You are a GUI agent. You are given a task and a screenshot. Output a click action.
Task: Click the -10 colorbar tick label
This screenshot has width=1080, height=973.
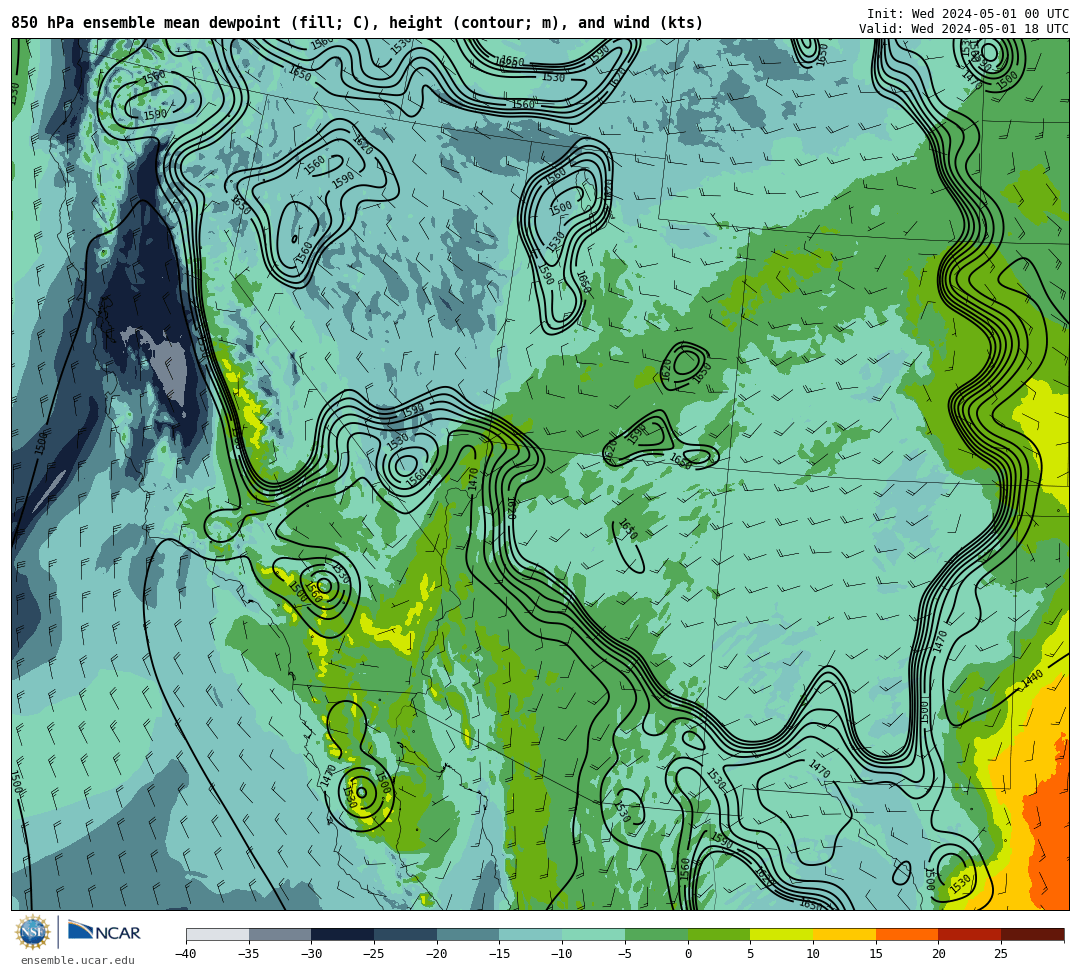click(561, 954)
